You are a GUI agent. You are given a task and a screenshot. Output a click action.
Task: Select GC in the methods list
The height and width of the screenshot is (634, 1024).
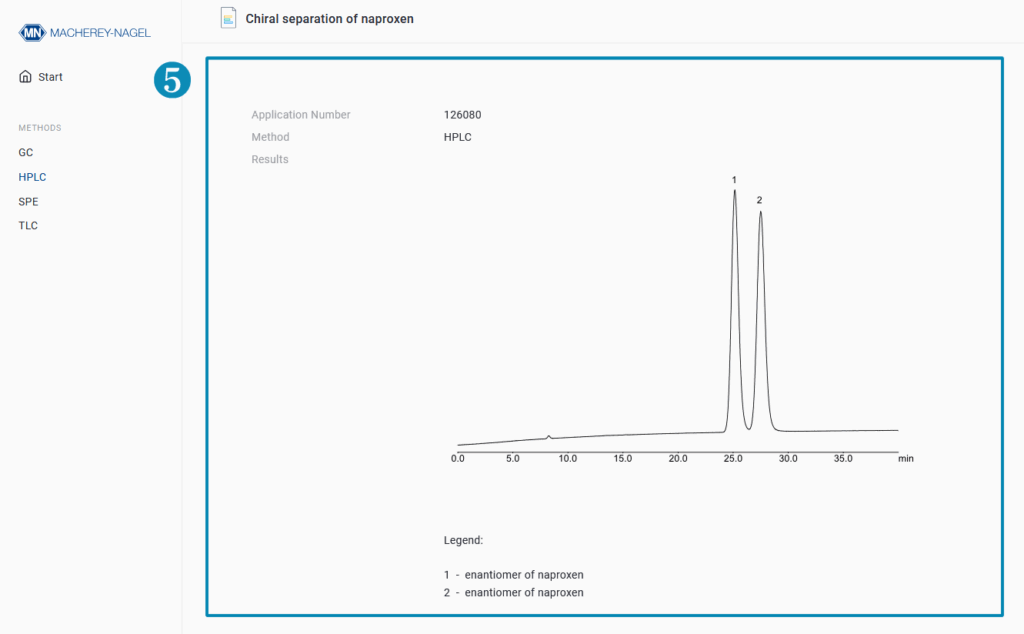pos(25,152)
